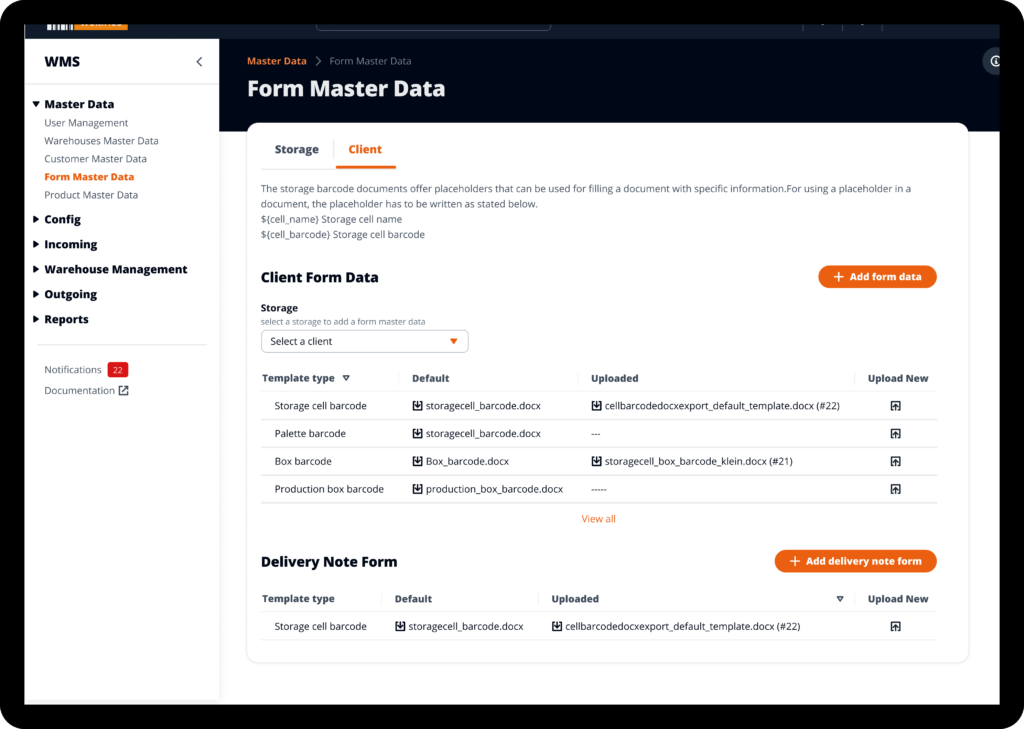Click upload icon for Storage cell barcode row
Viewport: 1024px width, 729px height.
pyautogui.click(x=895, y=406)
